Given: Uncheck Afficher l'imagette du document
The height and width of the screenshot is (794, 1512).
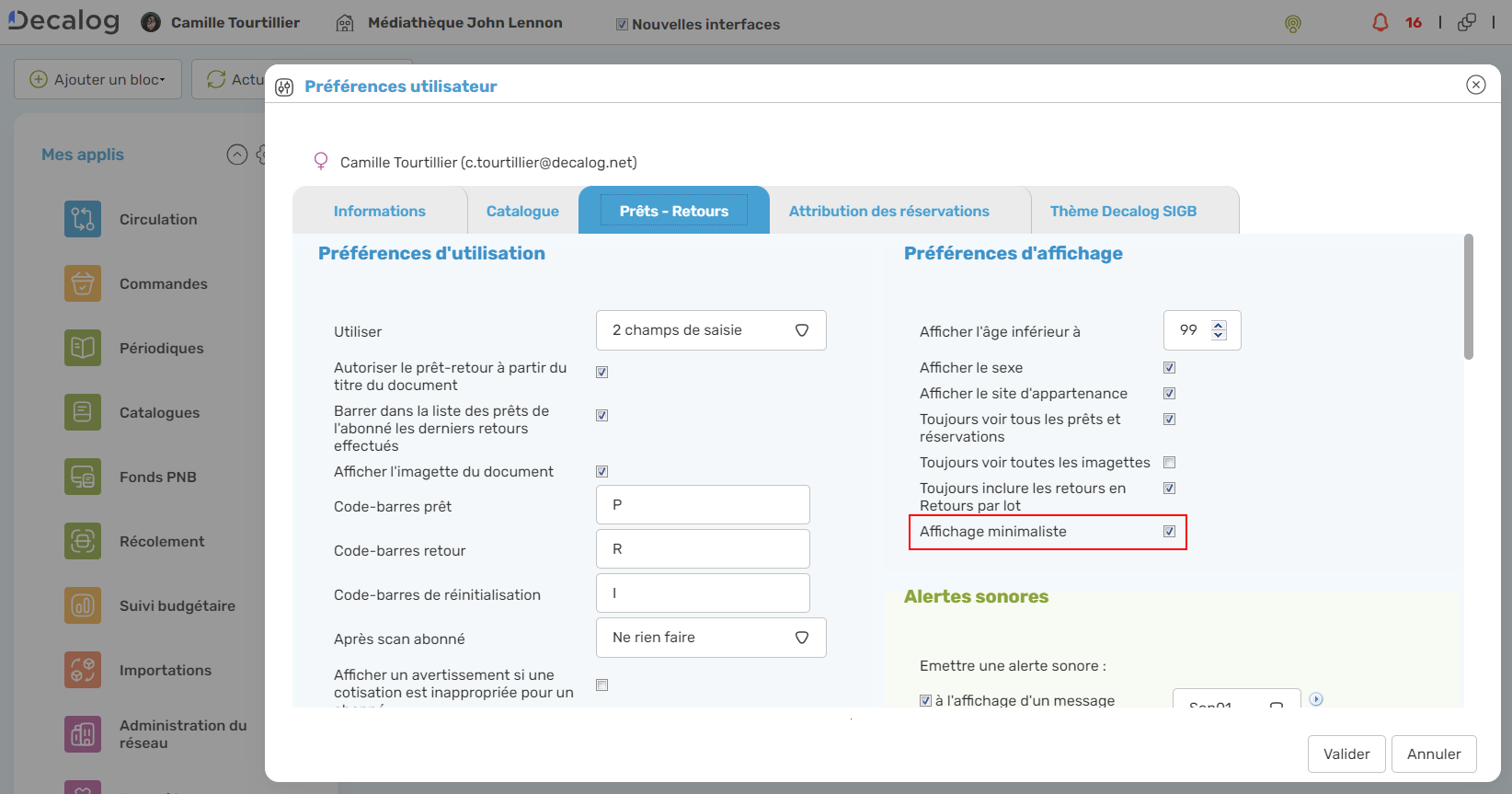Looking at the screenshot, I should tap(601, 471).
